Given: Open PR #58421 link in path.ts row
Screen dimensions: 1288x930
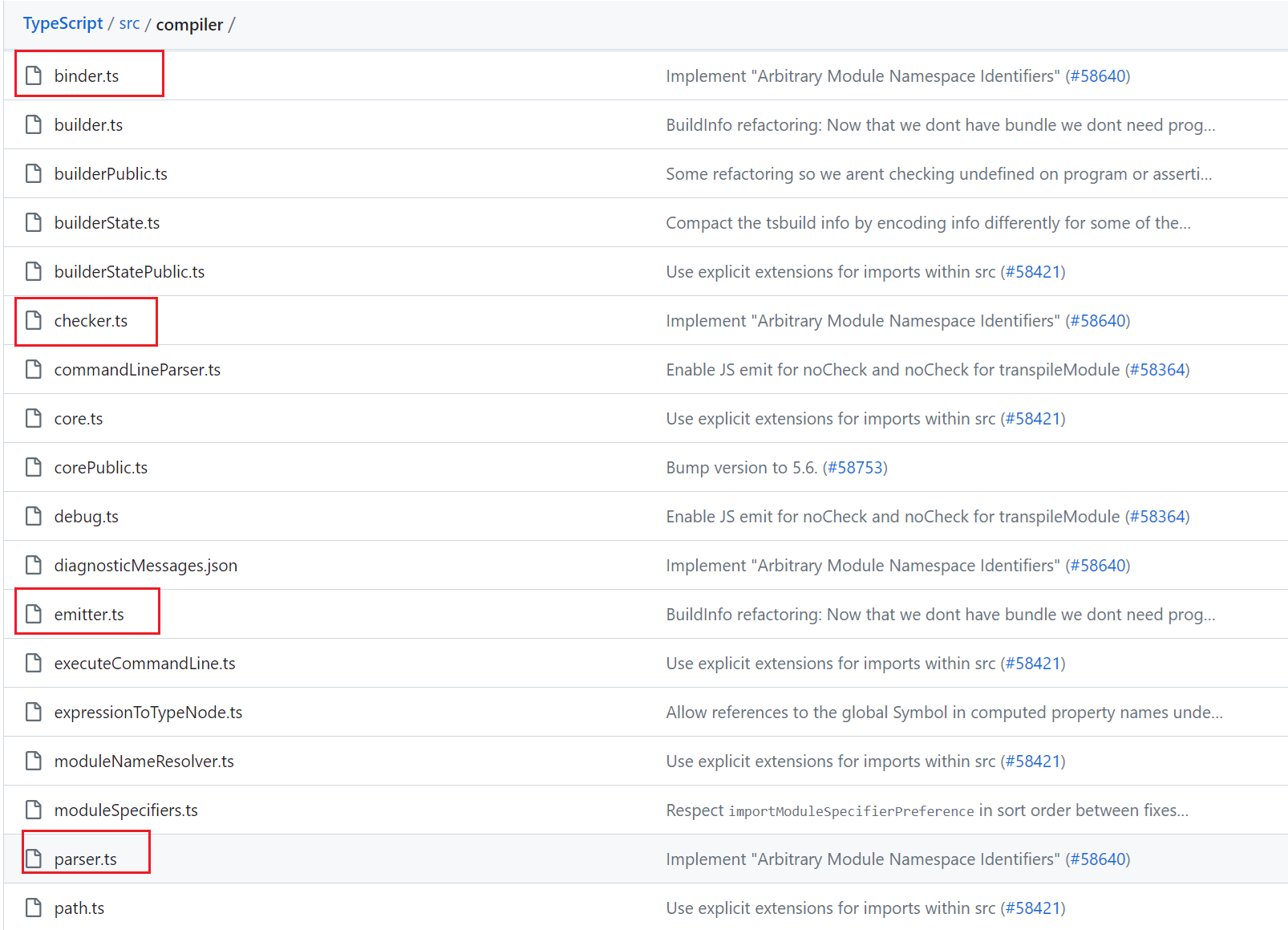Looking at the screenshot, I should [x=1033, y=908].
